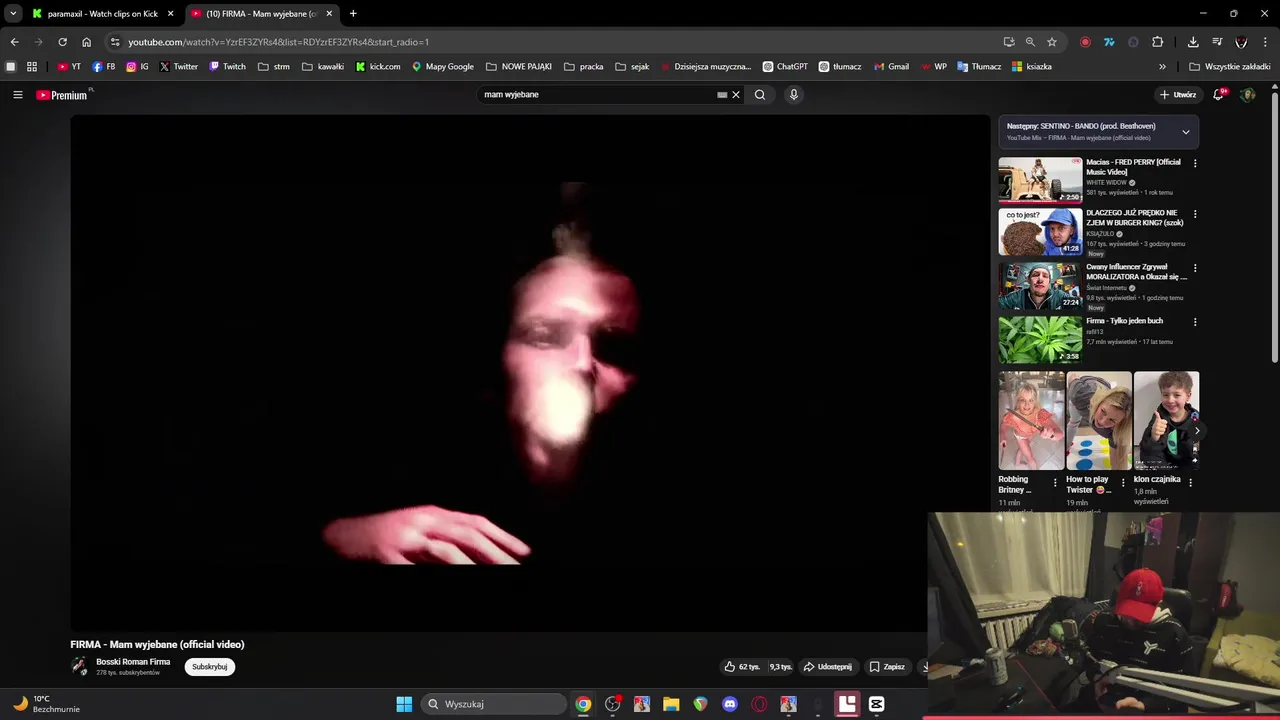Viewport: 1280px width, 720px height.
Task: Bookmark this page with the star
Action: tap(1052, 42)
